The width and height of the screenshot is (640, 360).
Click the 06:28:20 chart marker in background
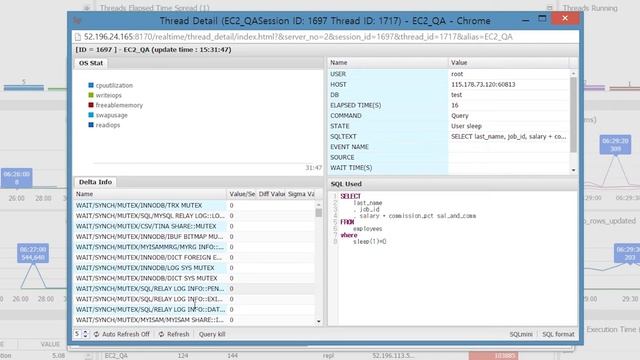[615, 144]
